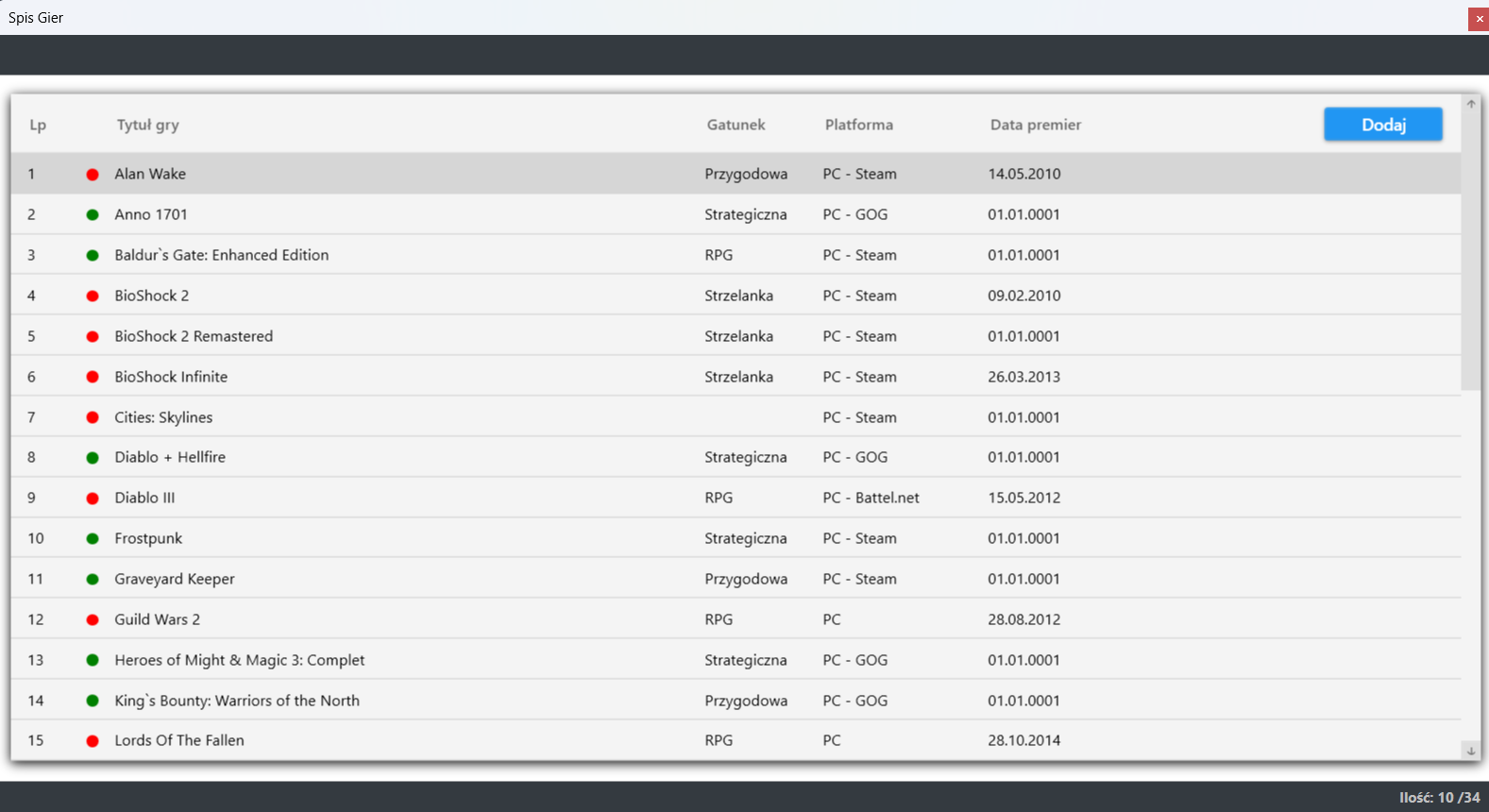Click the green dot for Heroes of Might & Magic 3
Screen dimensions: 1489x812
tap(93, 661)
